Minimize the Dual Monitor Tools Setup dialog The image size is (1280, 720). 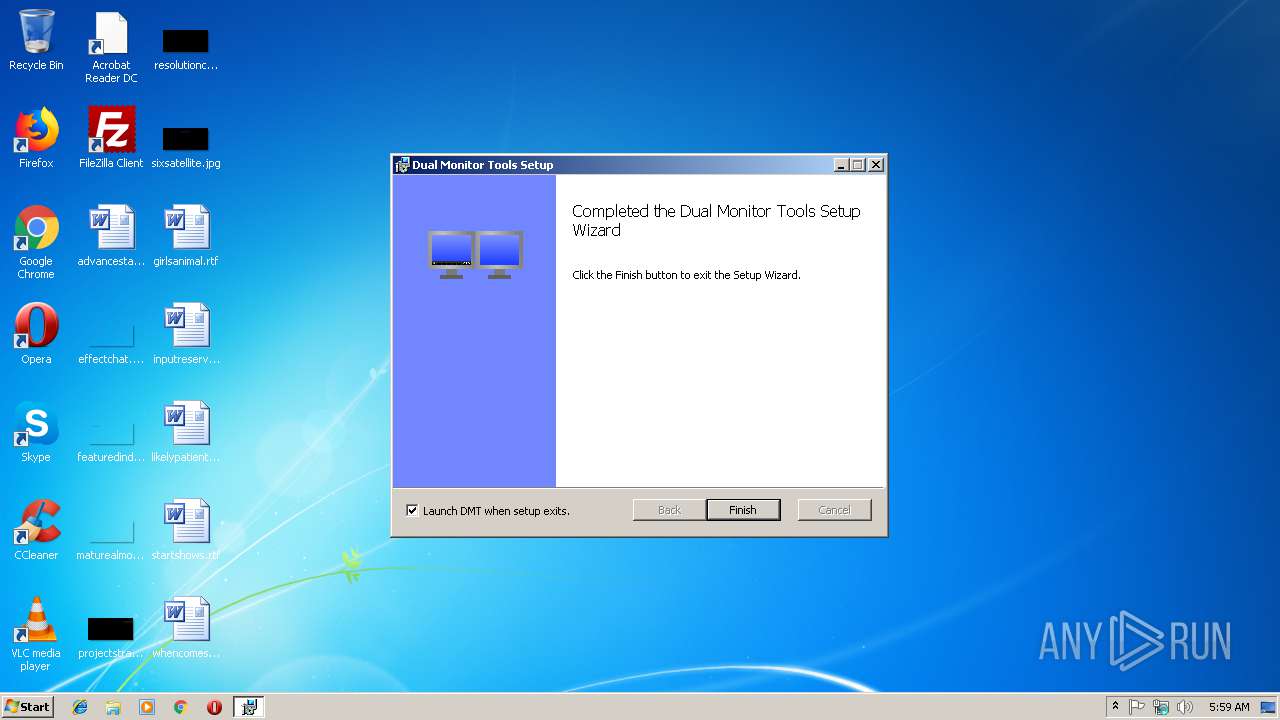[x=841, y=165]
